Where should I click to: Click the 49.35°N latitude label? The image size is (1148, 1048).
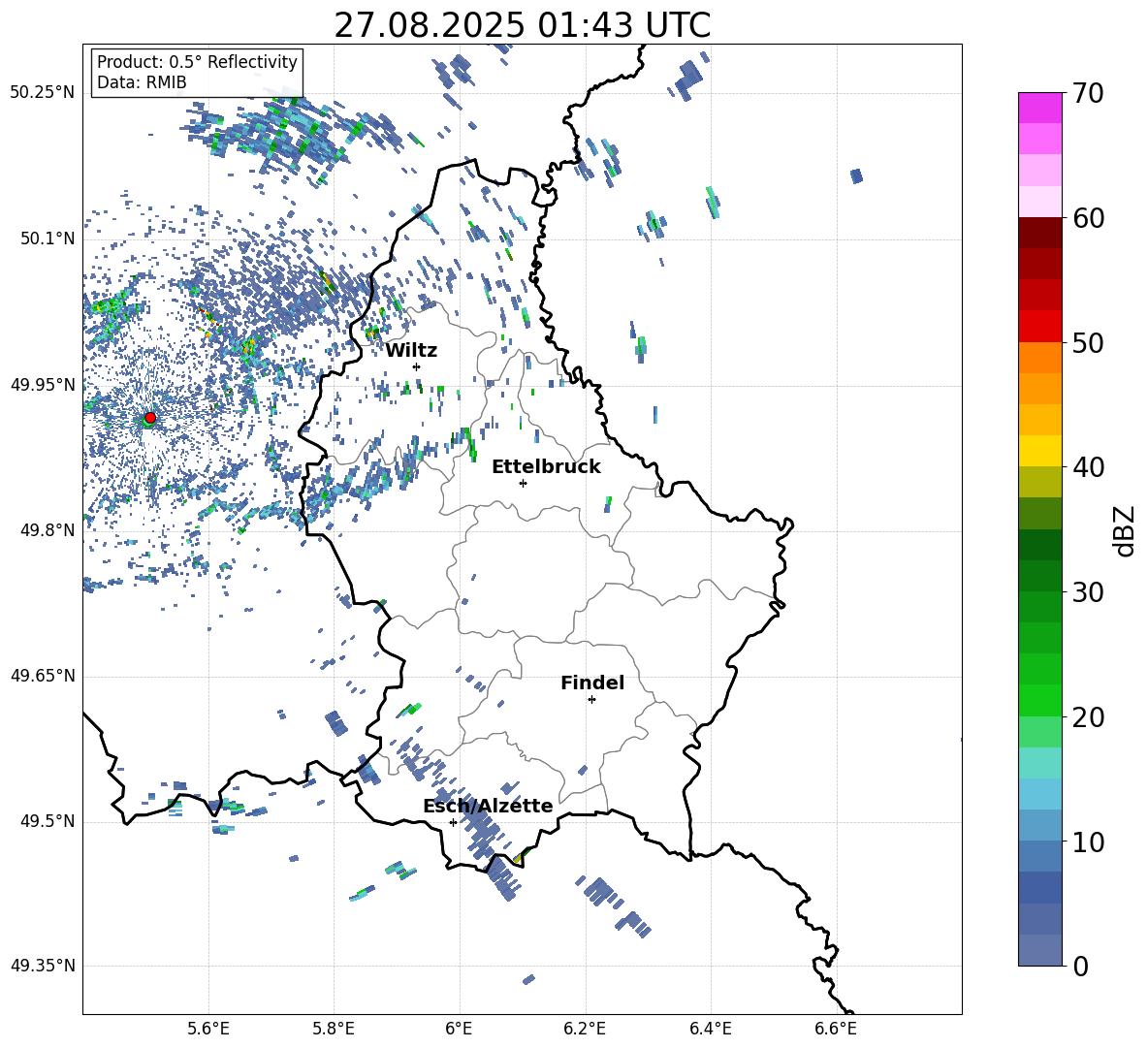[x=43, y=966]
